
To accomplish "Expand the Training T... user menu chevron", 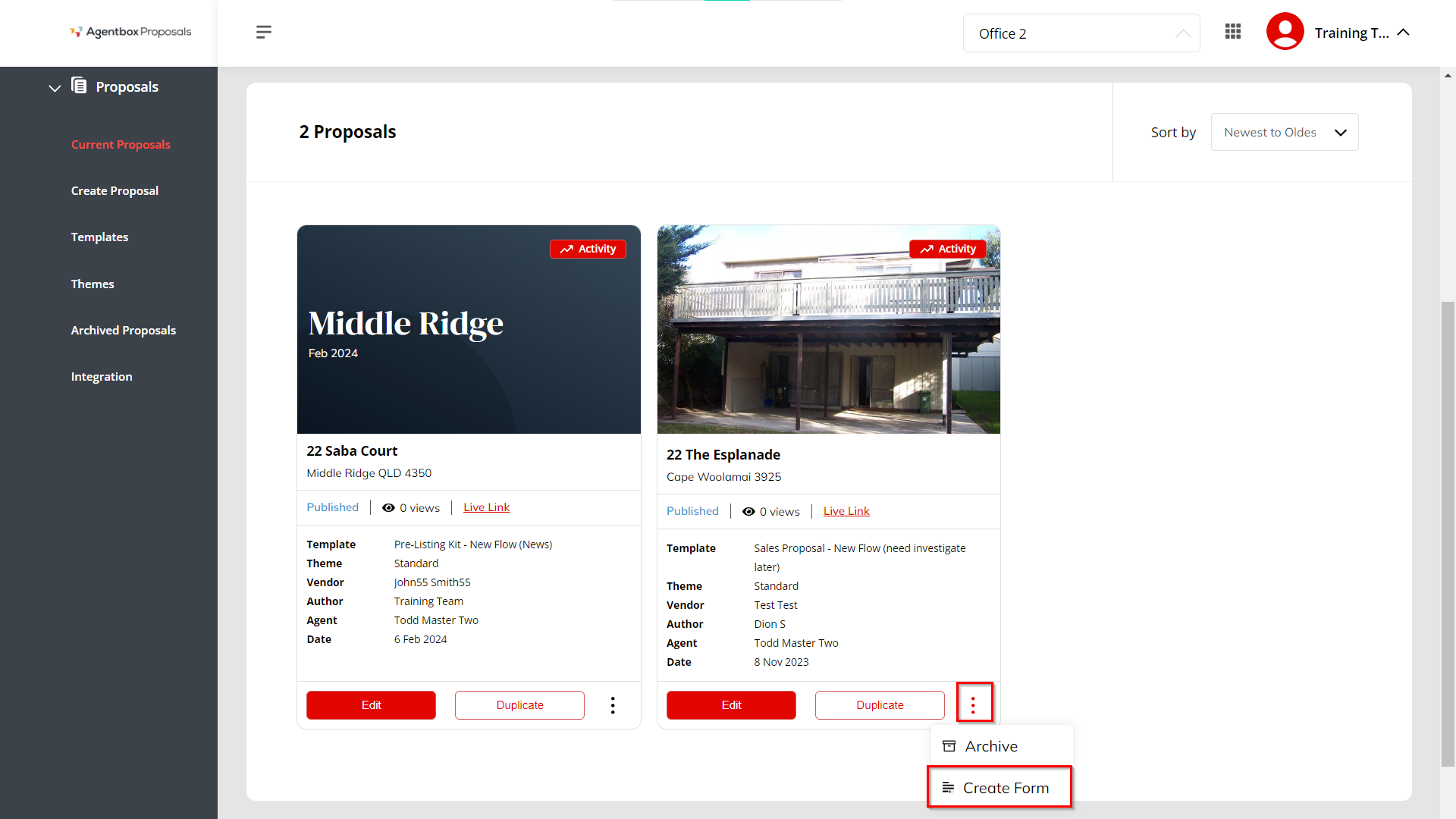I will click(1404, 32).
